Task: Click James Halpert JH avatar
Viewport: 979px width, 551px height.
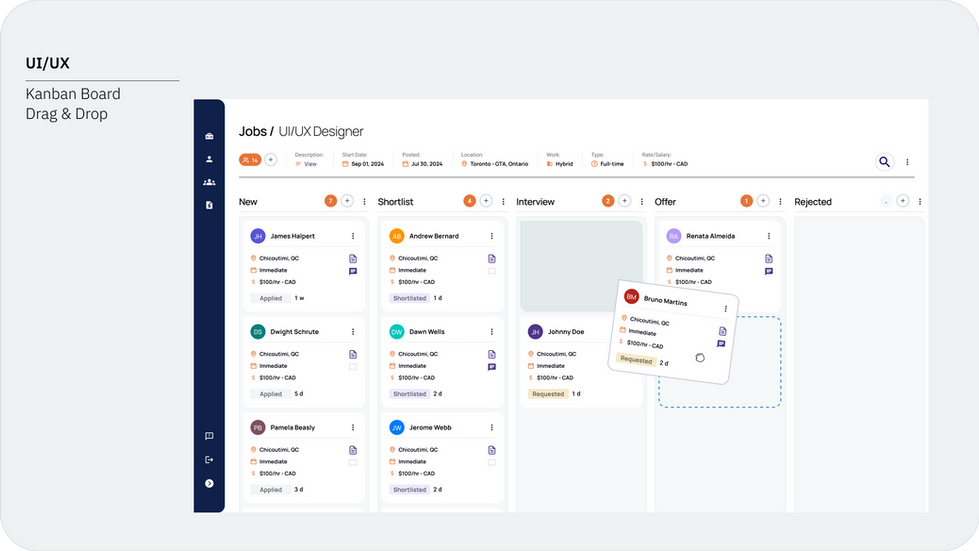Action: click(258, 236)
